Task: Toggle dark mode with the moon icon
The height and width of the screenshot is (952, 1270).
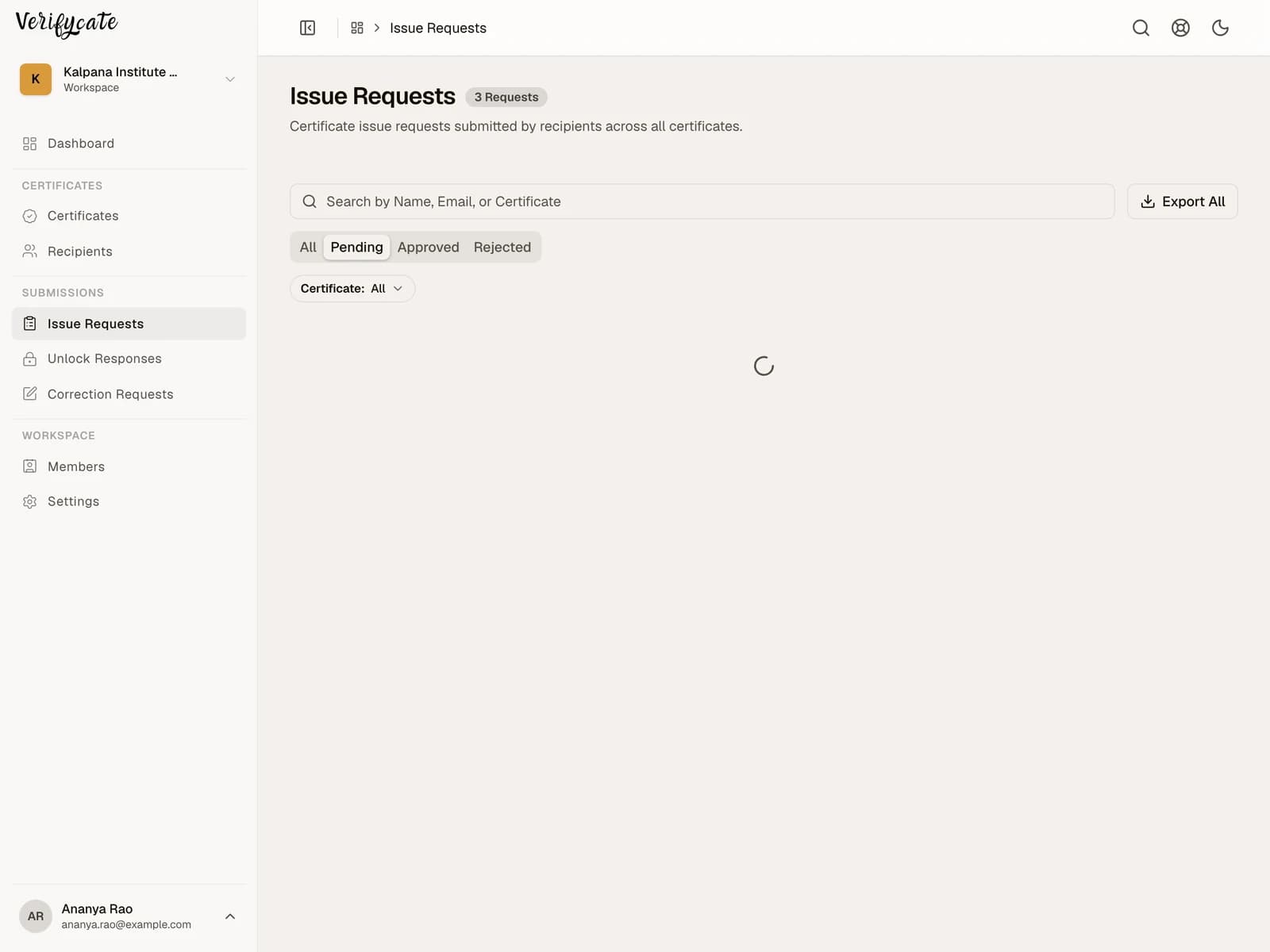Action: pyautogui.click(x=1220, y=28)
